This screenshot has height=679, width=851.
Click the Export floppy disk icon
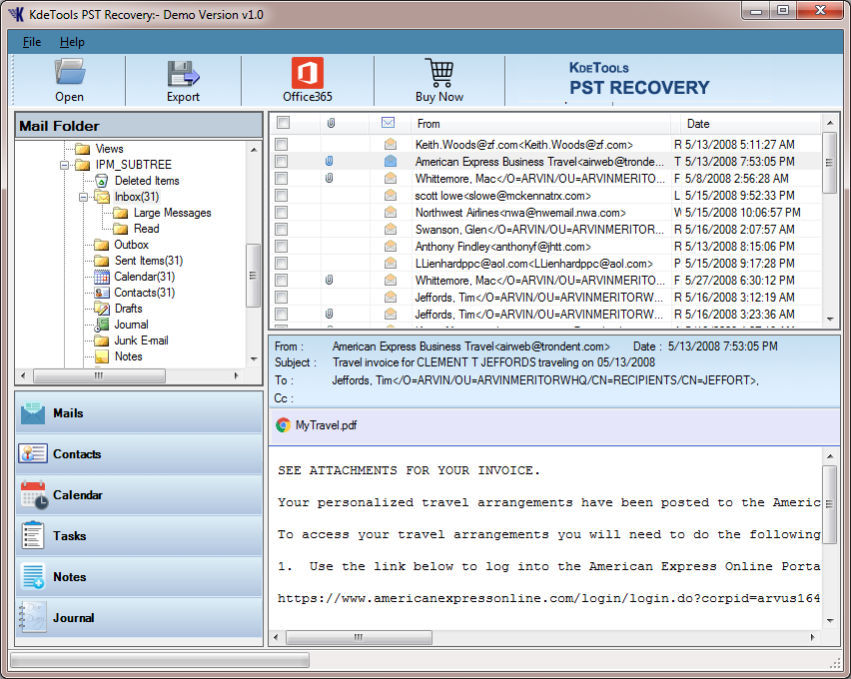pos(183,74)
